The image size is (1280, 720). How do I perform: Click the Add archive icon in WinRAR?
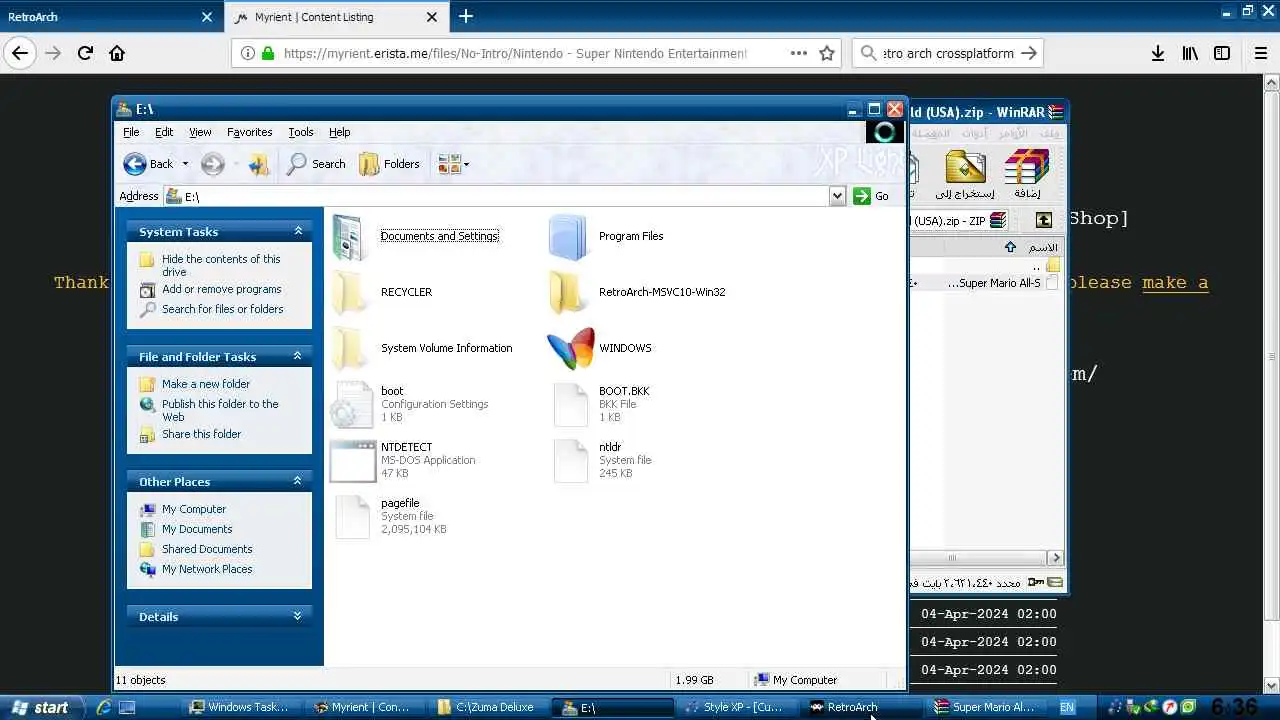(1027, 174)
